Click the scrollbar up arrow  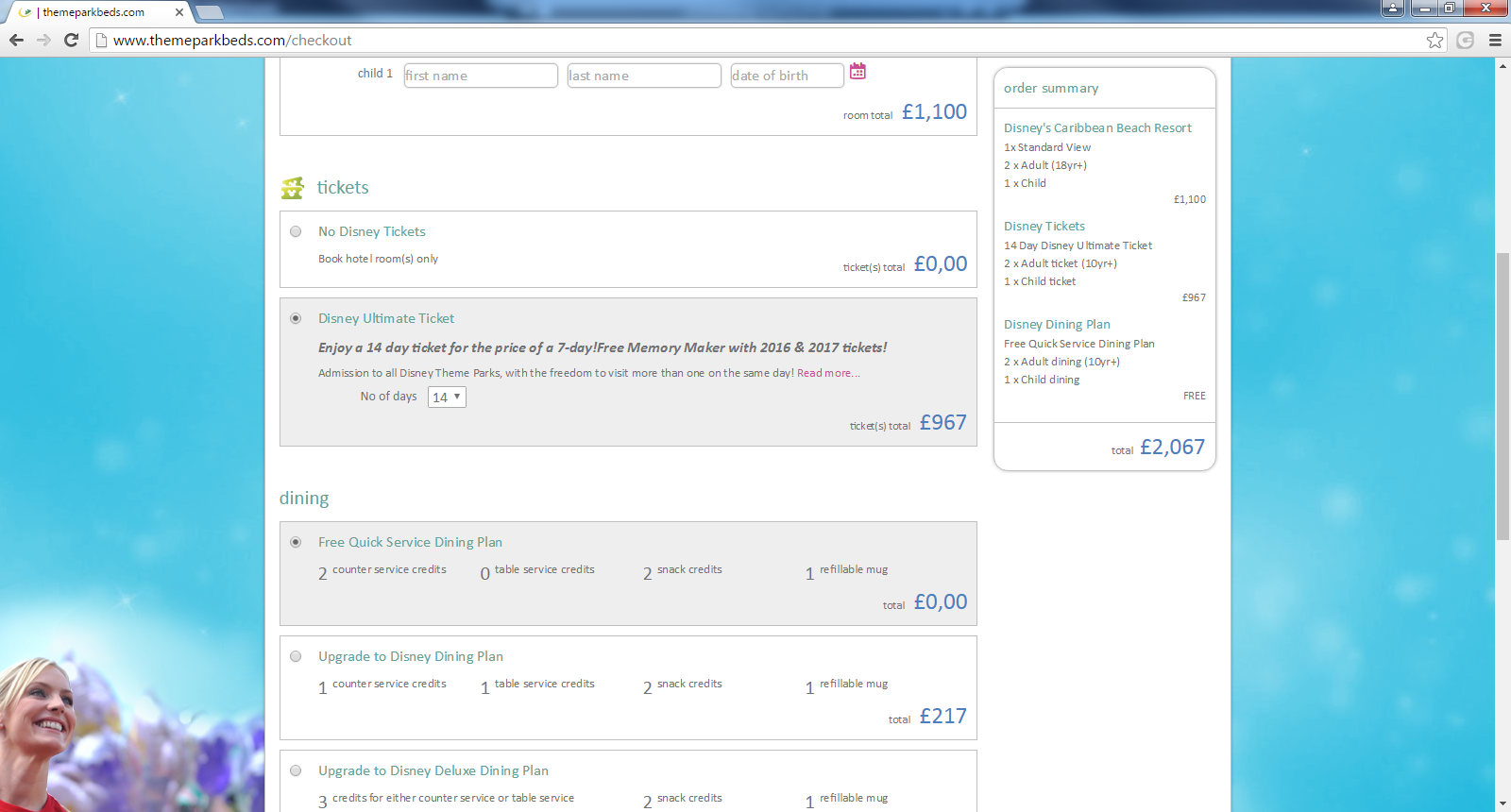coord(1503,66)
